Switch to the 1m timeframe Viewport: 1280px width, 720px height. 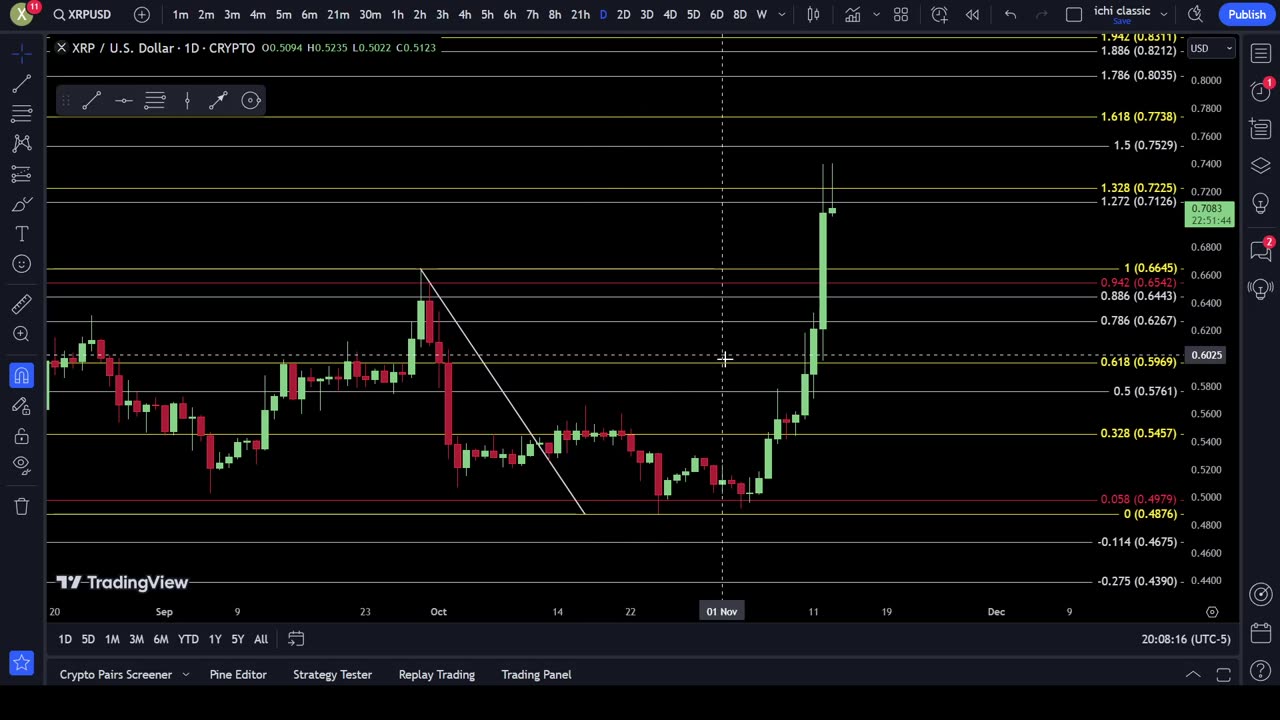click(180, 14)
